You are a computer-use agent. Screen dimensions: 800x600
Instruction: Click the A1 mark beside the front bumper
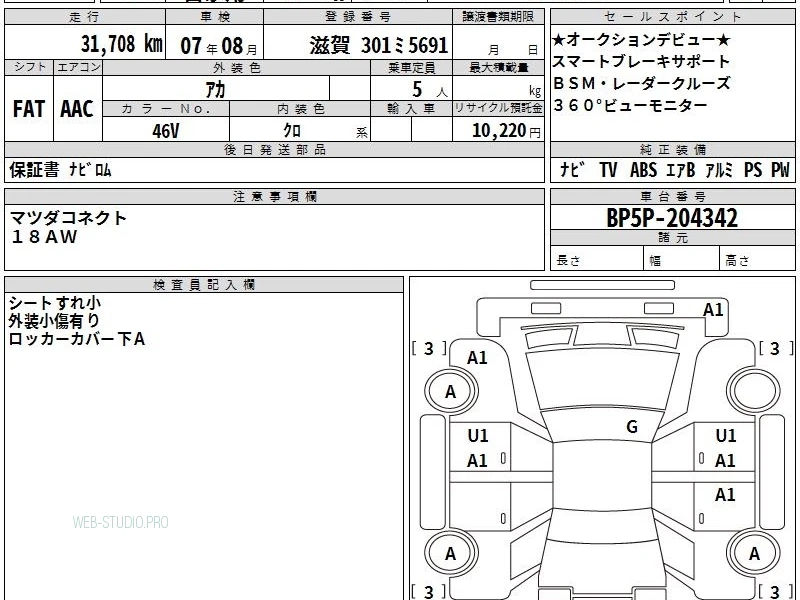click(713, 310)
